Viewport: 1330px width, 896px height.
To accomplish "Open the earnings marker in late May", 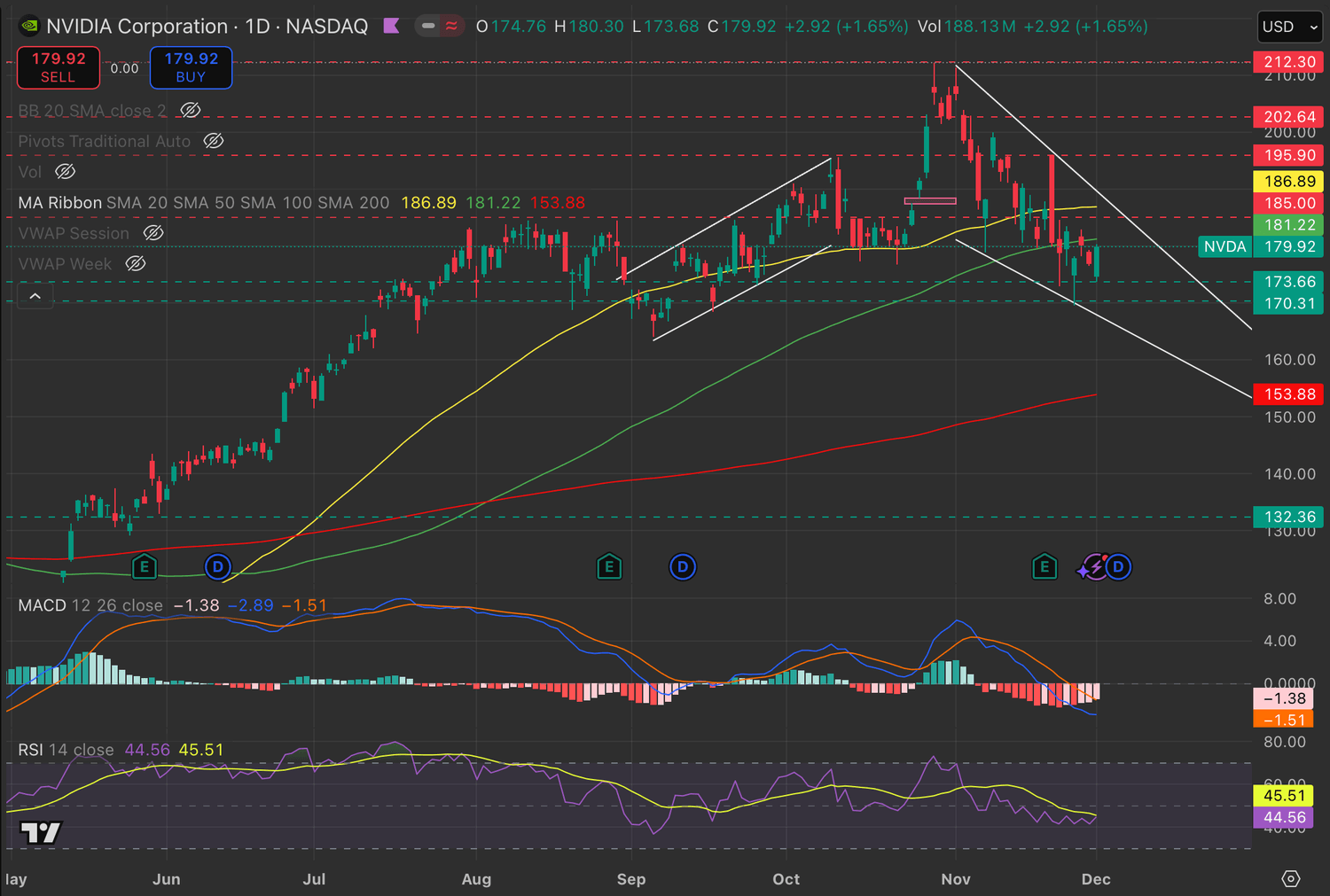I will pos(144,566).
